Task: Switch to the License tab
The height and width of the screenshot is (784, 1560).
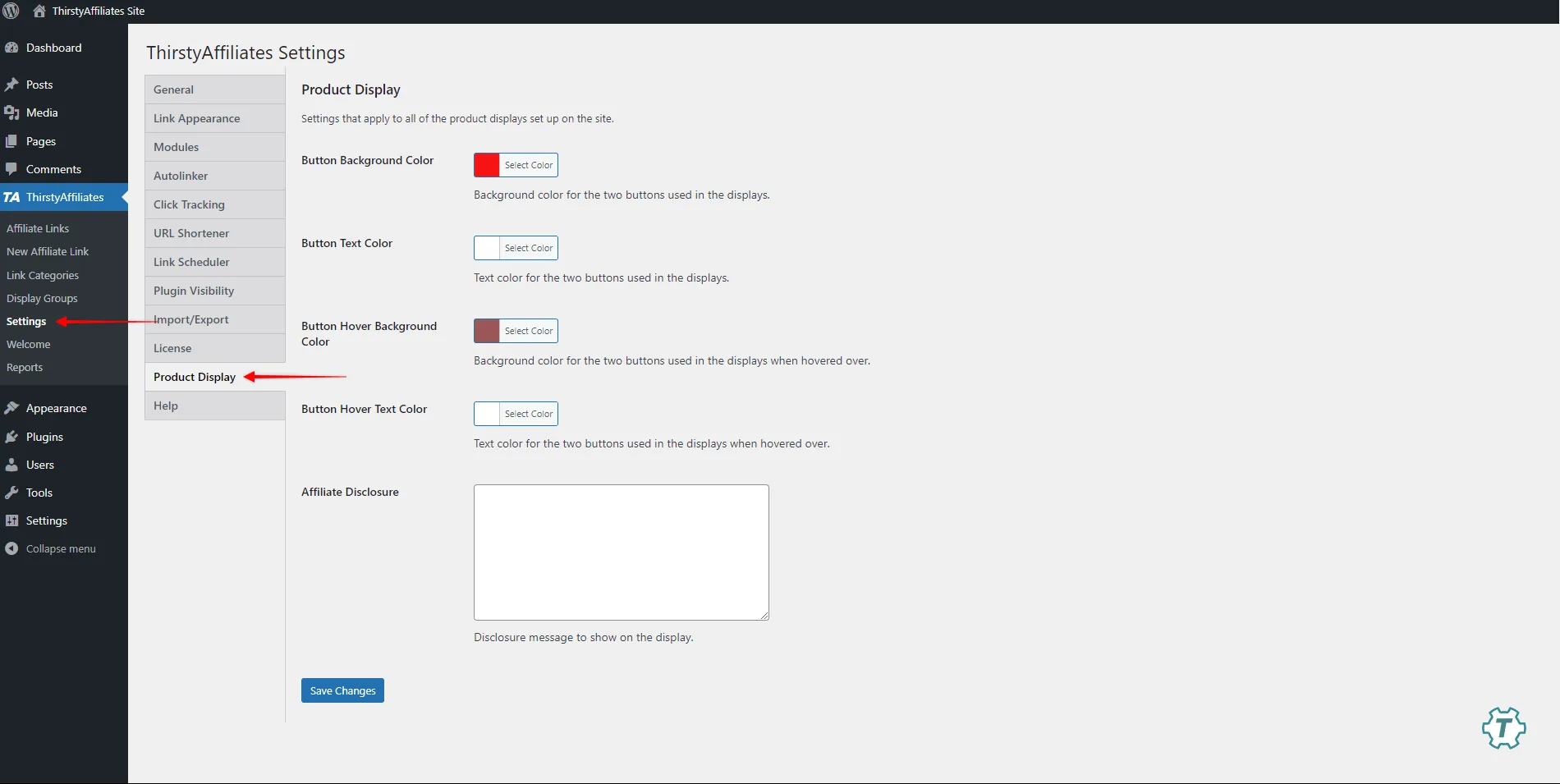Action: coord(215,348)
